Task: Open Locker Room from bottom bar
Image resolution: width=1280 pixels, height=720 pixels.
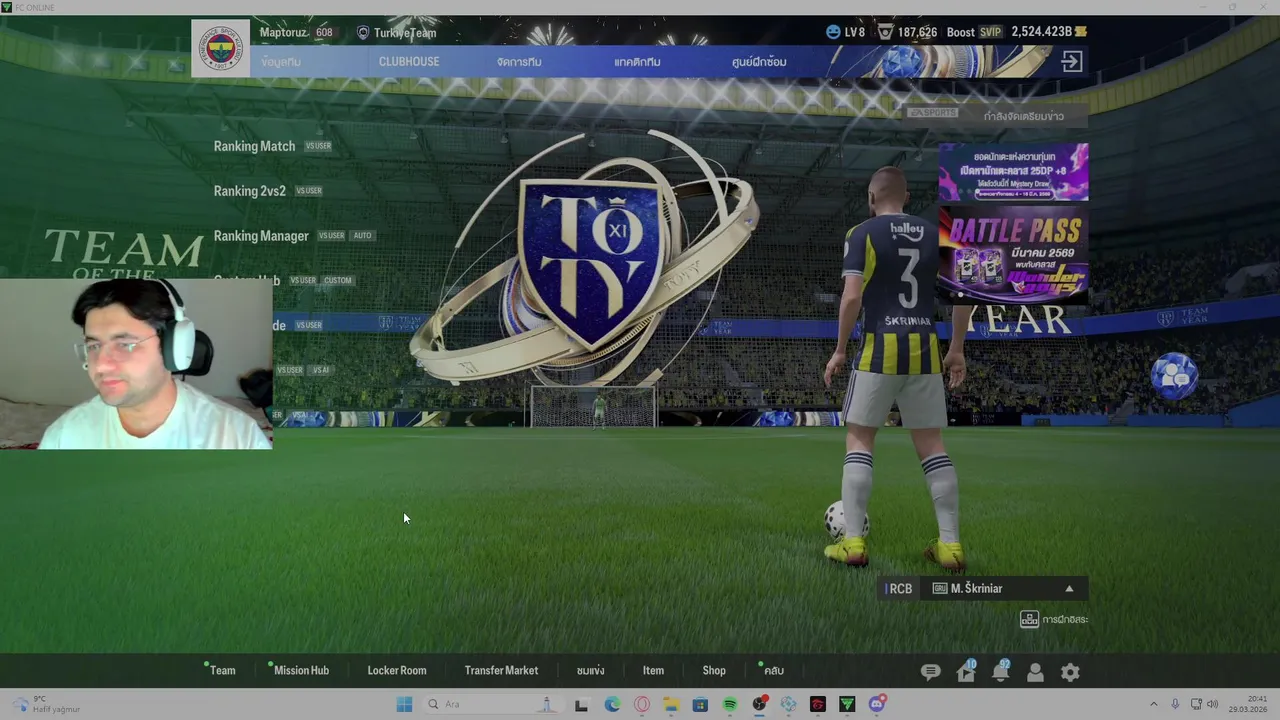Action: pos(397,671)
